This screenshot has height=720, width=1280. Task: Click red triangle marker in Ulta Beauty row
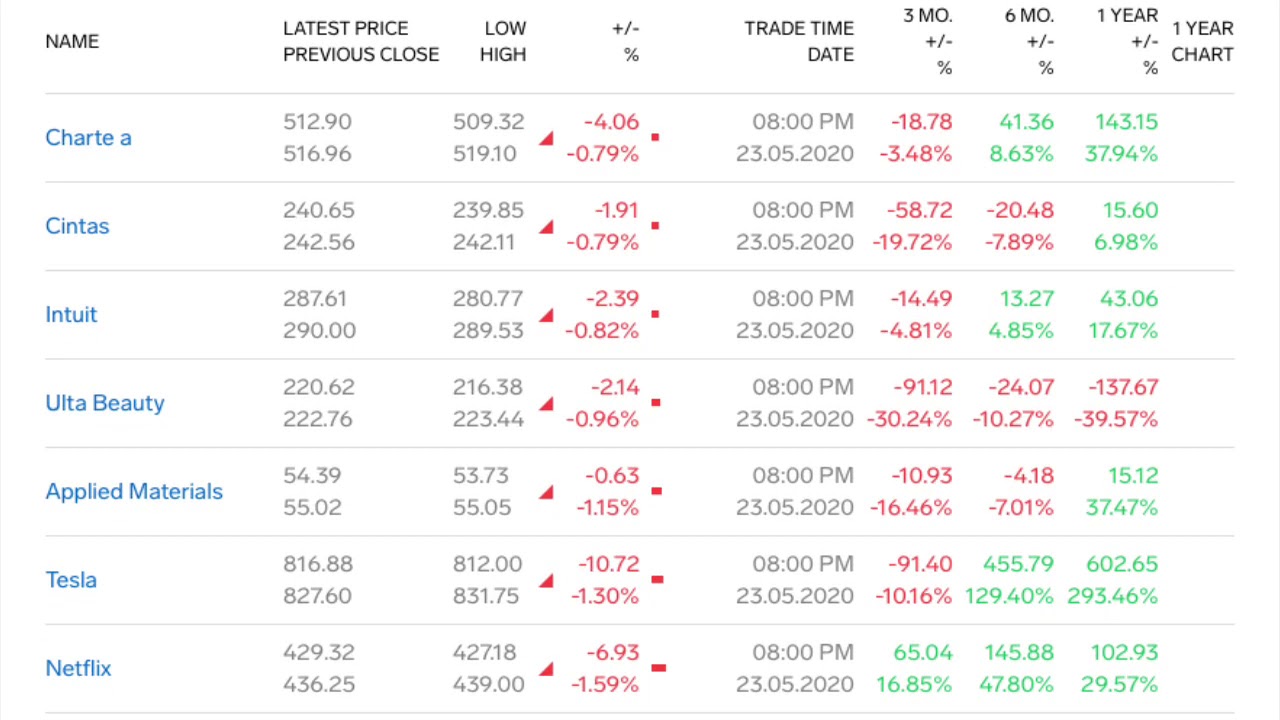546,405
